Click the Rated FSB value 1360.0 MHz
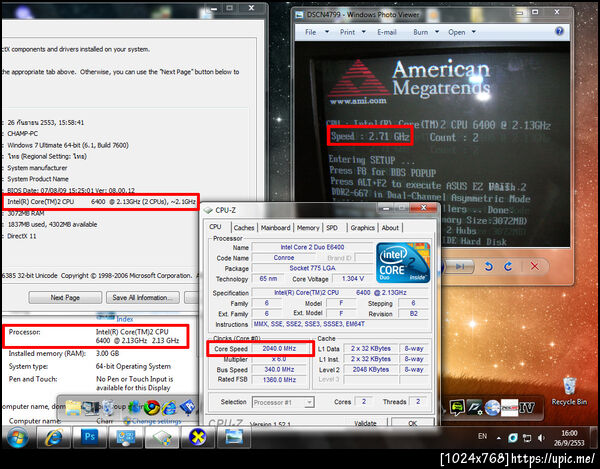 point(279,379)
